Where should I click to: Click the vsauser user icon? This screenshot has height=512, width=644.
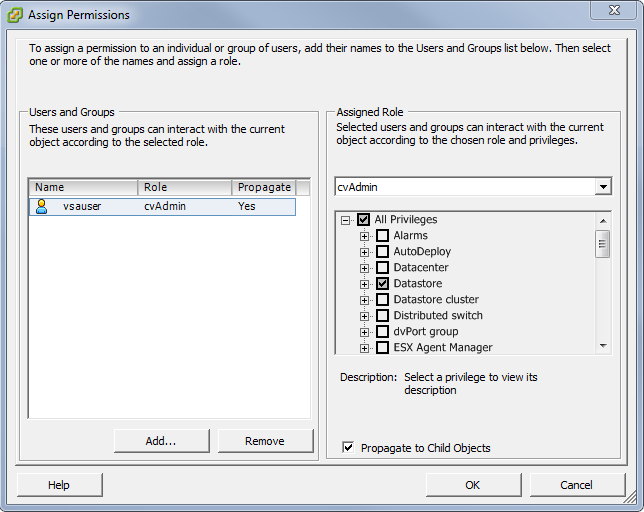pyautogui.click(x=42, y=206)
